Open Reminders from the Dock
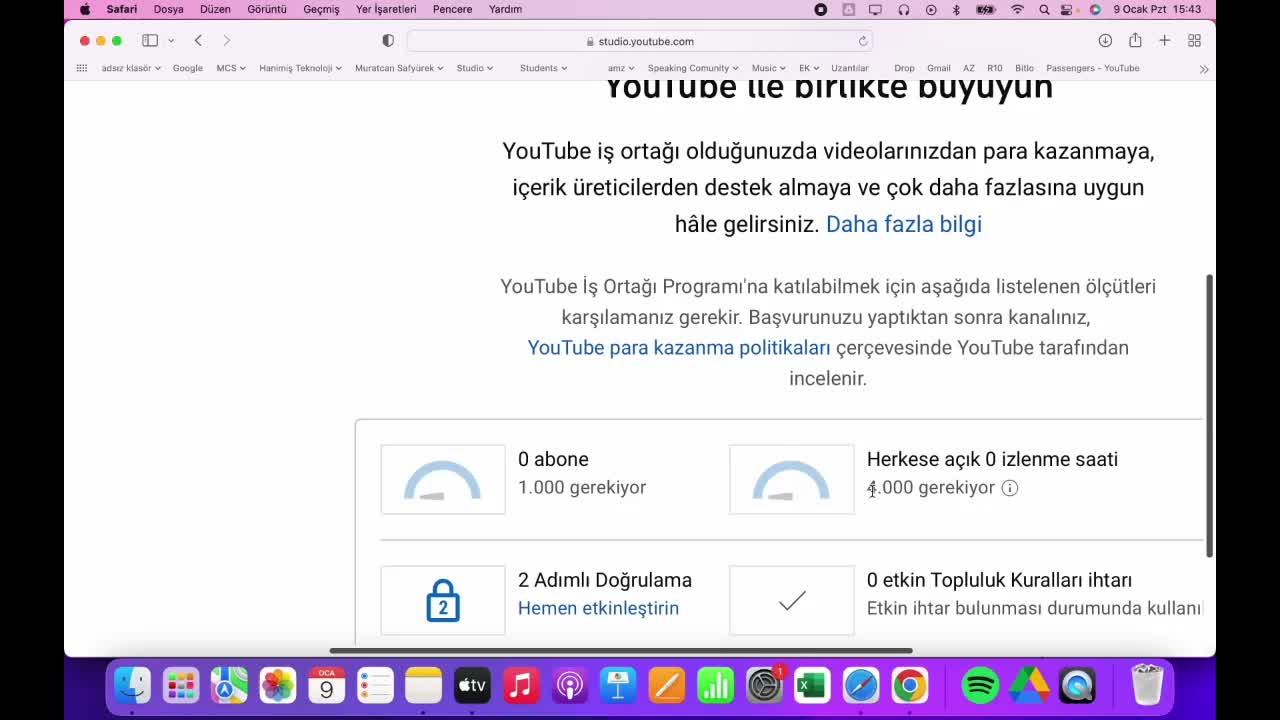The height and width of the screenshot is (720, 1280). 375,686
